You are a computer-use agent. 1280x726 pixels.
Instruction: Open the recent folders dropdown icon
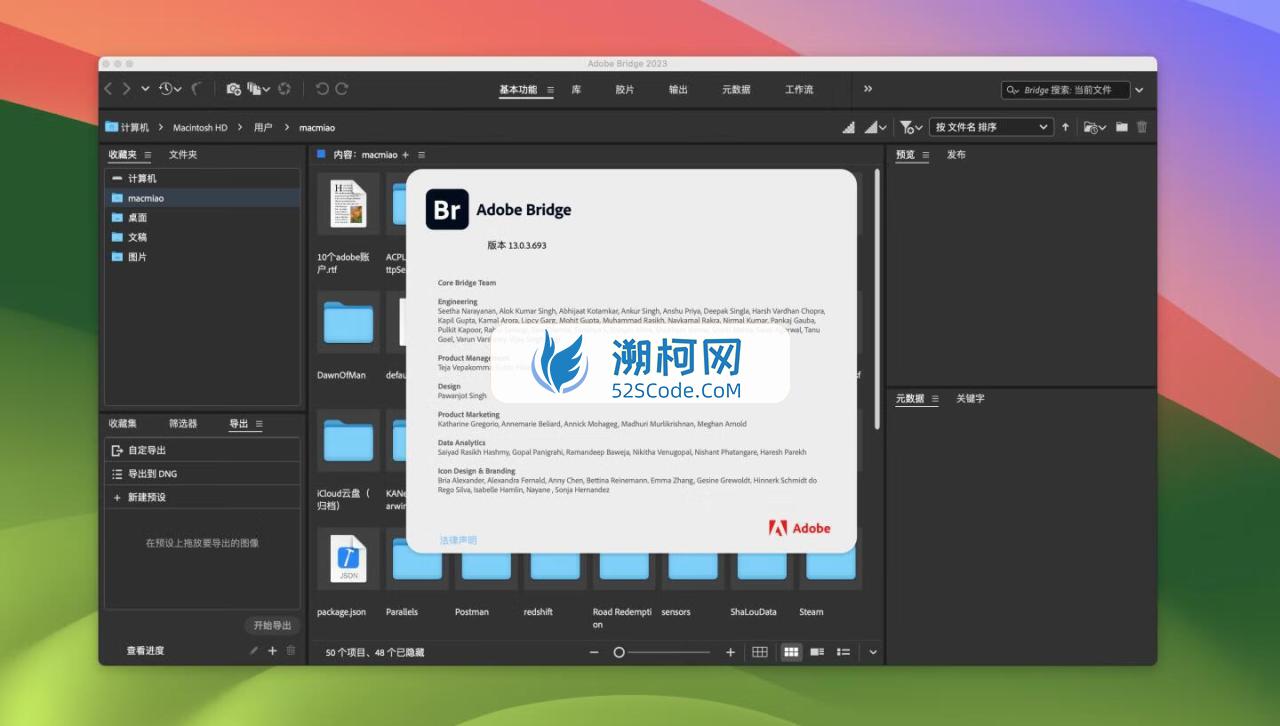tap(1095, 127)
